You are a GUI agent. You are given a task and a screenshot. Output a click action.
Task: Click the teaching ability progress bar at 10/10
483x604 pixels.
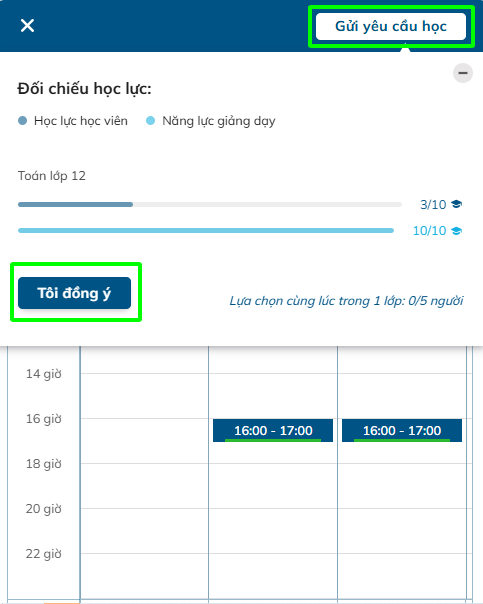tap(206, 230)
